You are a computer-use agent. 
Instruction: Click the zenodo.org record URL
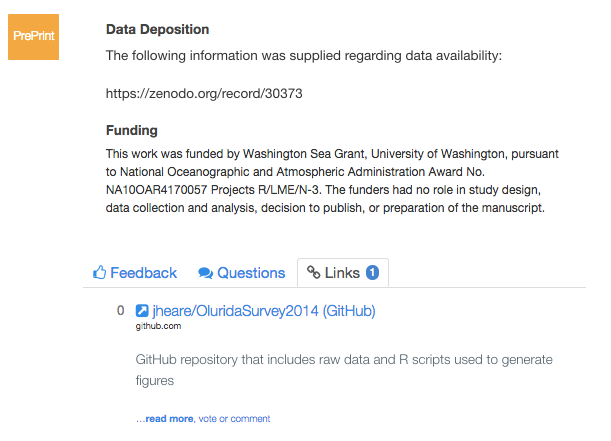204,93
